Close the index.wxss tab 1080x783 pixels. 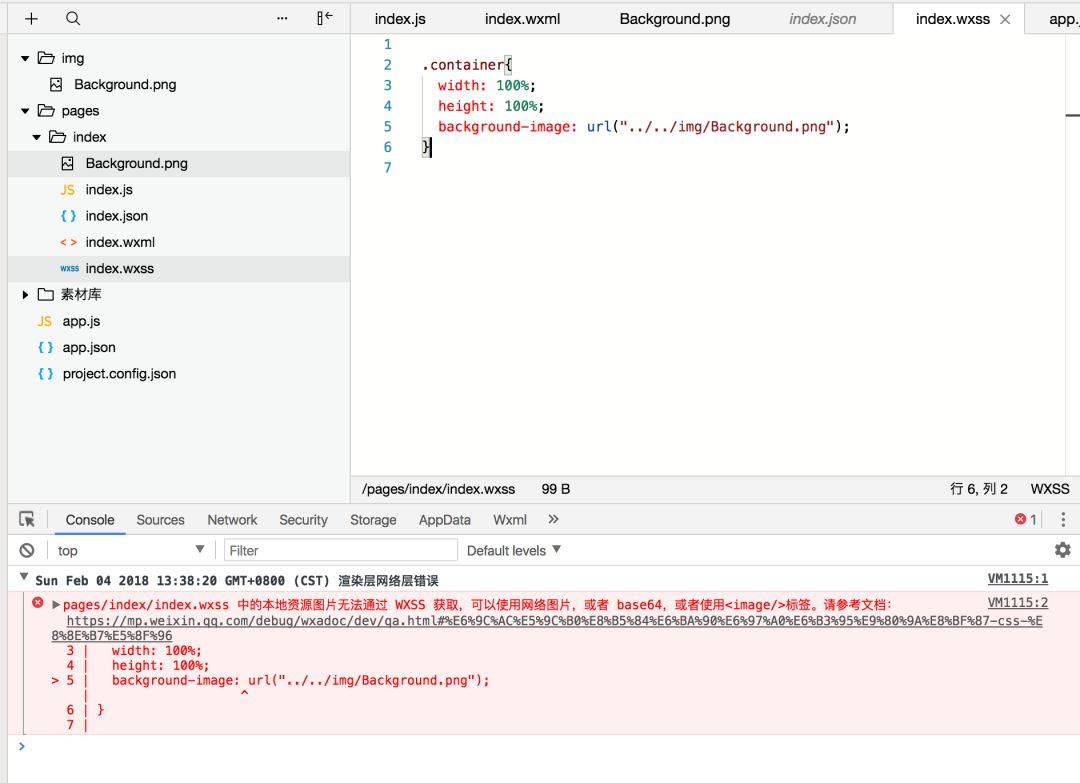coord(1005,19)
